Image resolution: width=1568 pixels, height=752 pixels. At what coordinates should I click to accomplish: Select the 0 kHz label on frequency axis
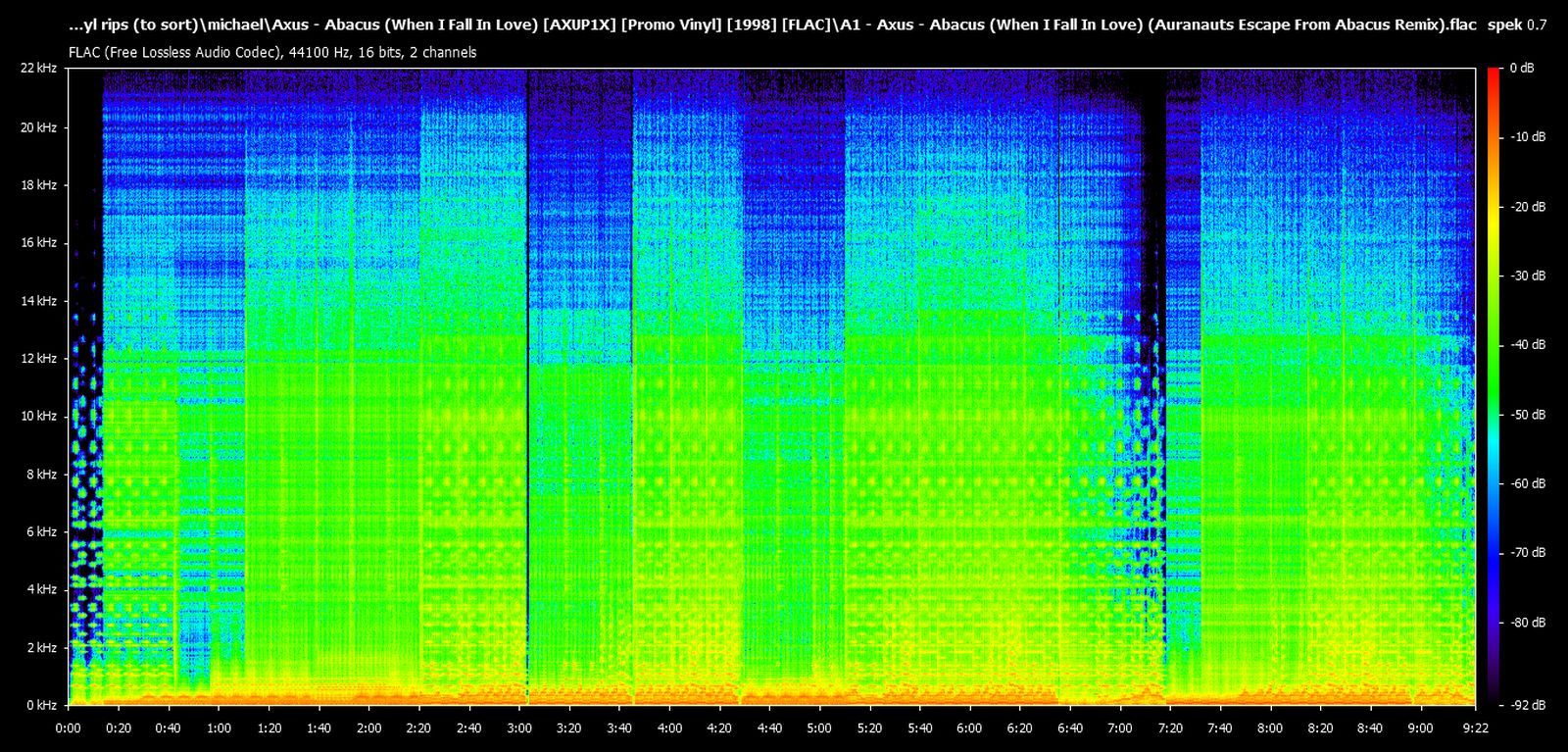point(42,705)
